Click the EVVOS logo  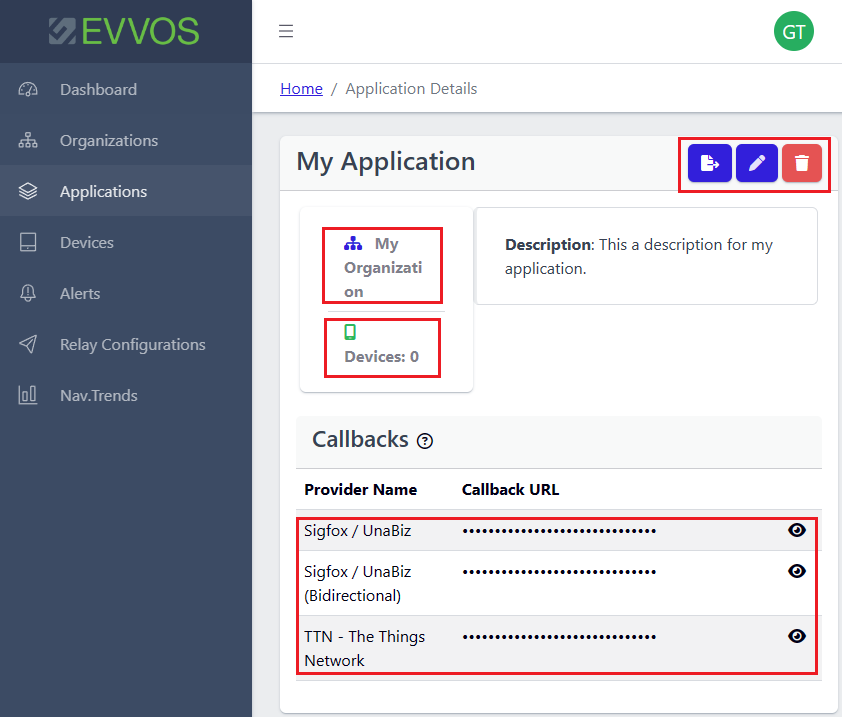click(125, 31)
